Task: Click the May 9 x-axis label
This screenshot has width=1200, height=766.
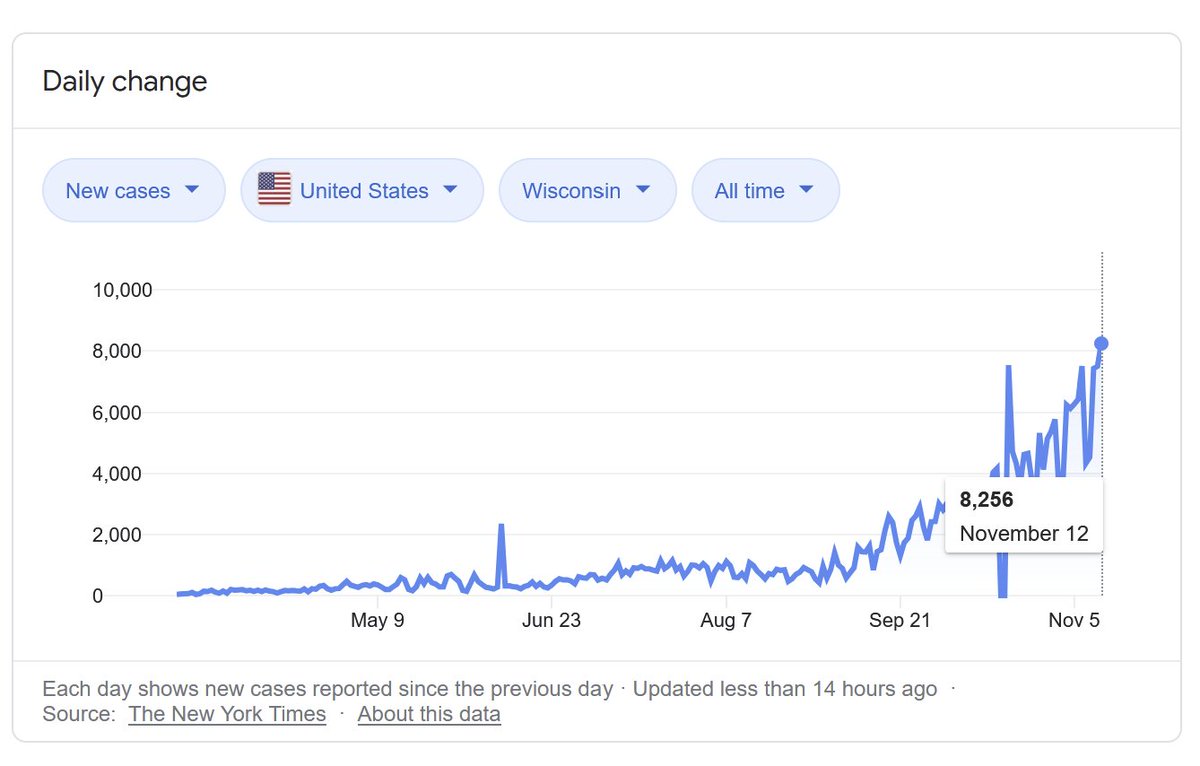Action: tap(378, 621)
